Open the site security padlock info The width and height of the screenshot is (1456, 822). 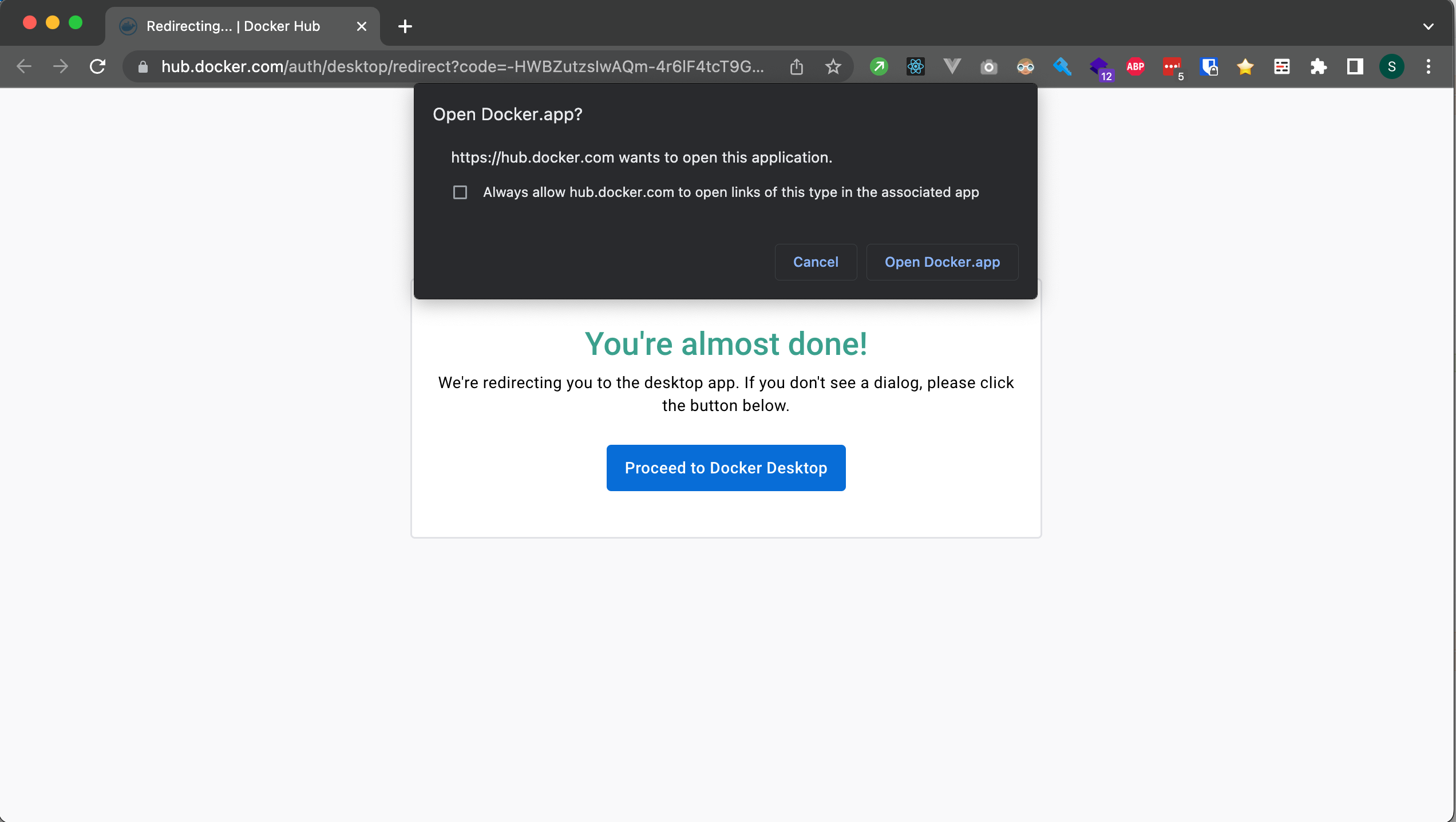[x=143, y=66]
